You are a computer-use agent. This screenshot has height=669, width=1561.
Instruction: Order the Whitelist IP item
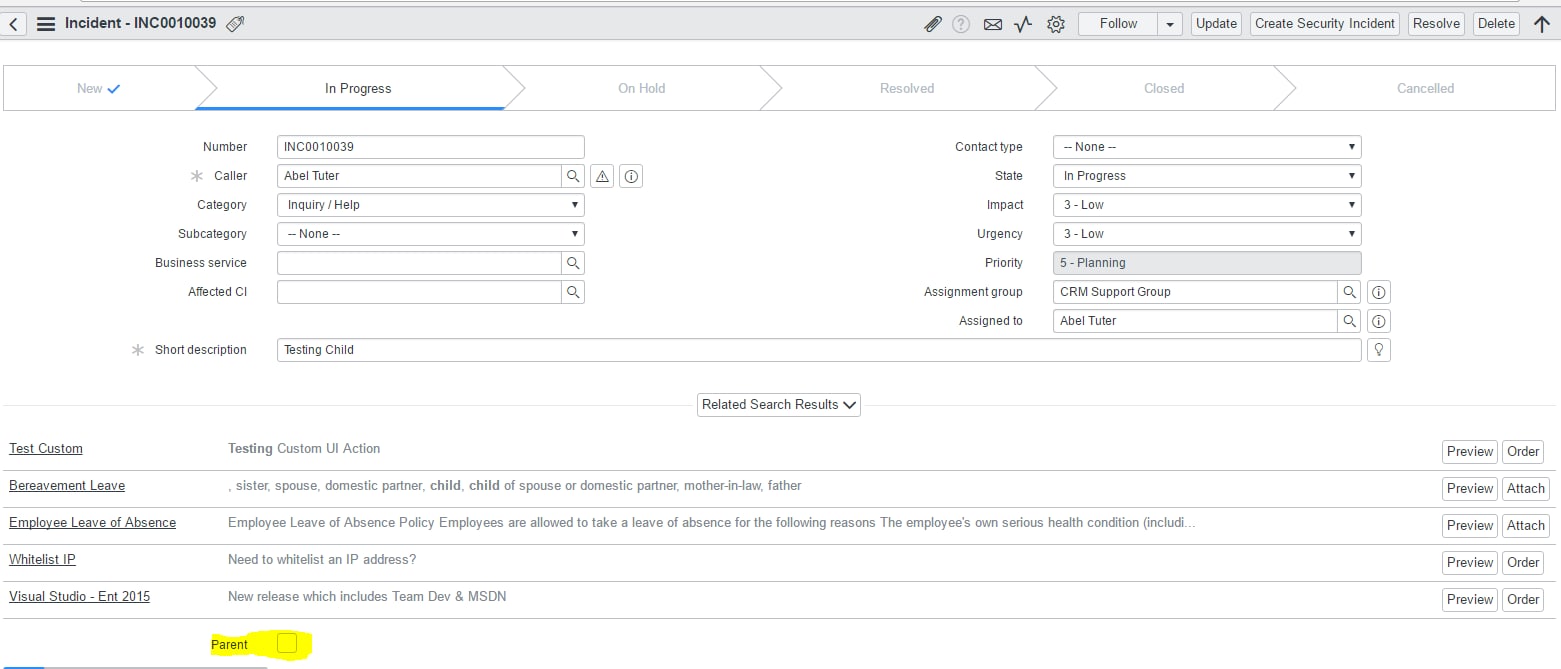pyautogui.click(x=1523, y=563)
